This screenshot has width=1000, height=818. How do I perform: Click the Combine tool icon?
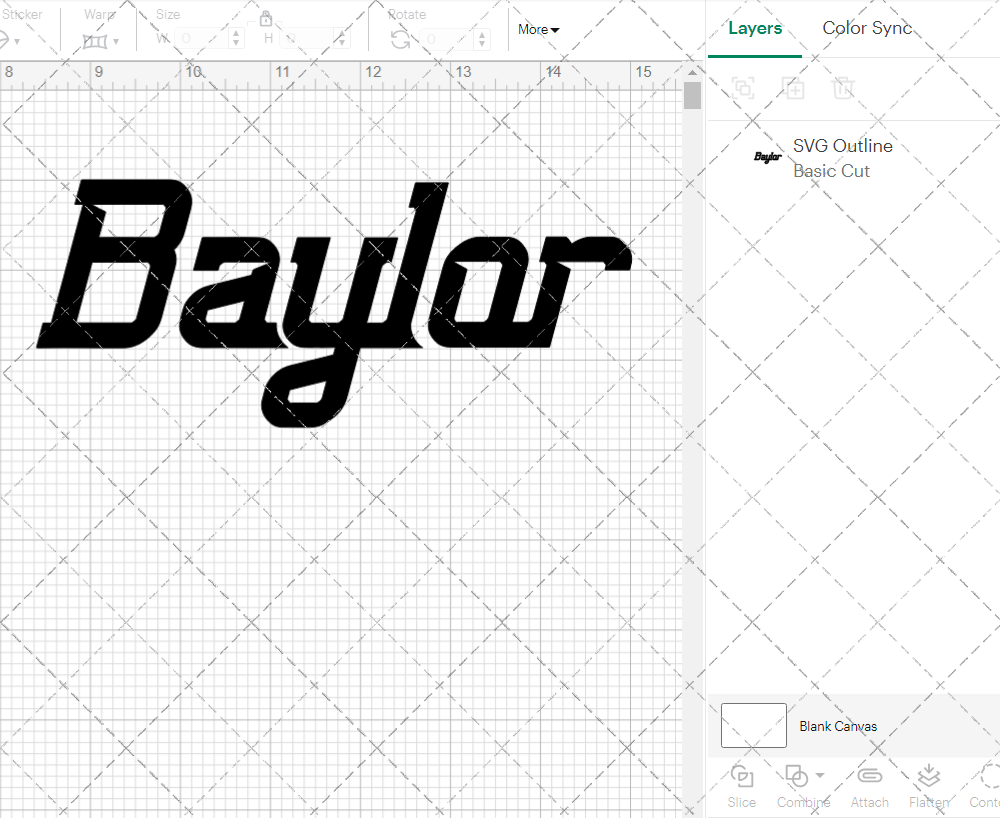coord(795,776)
